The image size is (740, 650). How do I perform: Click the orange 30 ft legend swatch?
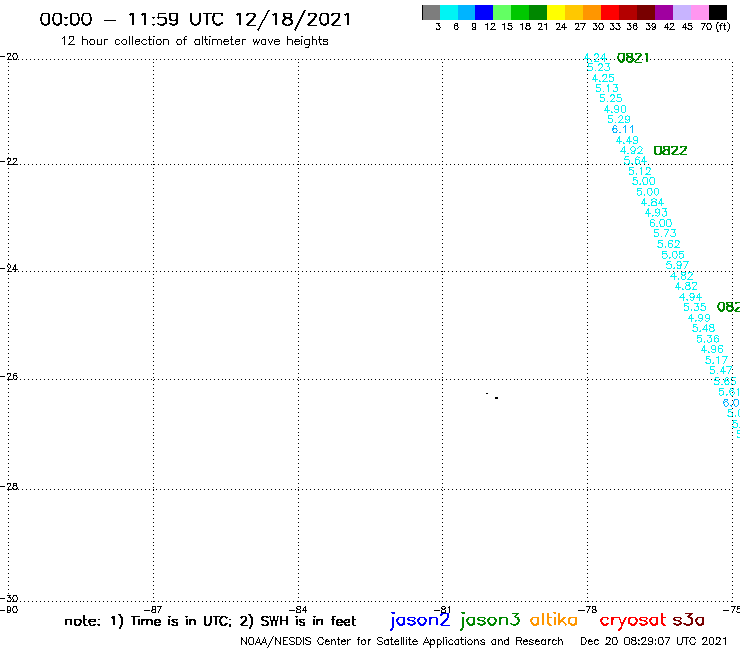tap(592, 12)
